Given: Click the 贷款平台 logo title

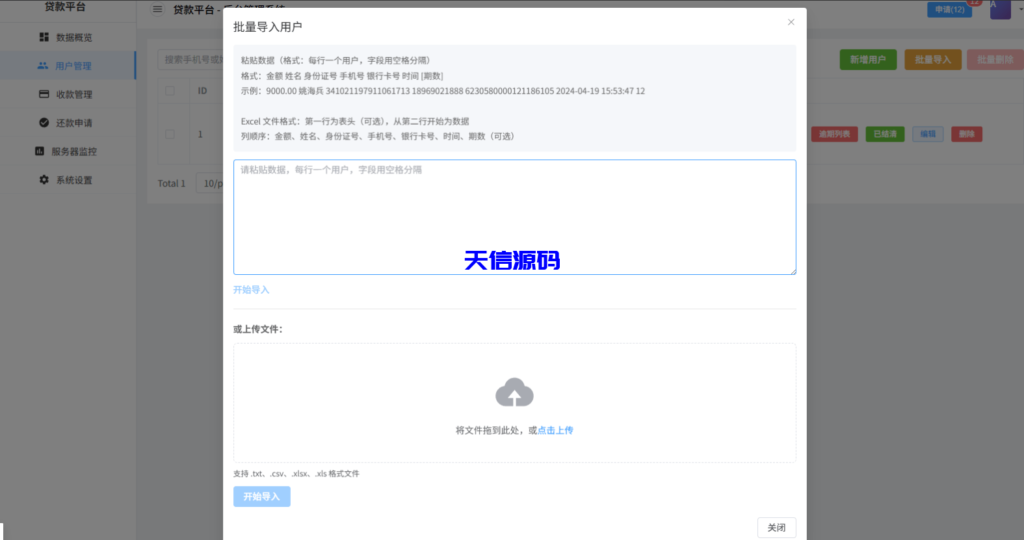Looking at the screenshot, I should 65,7.
